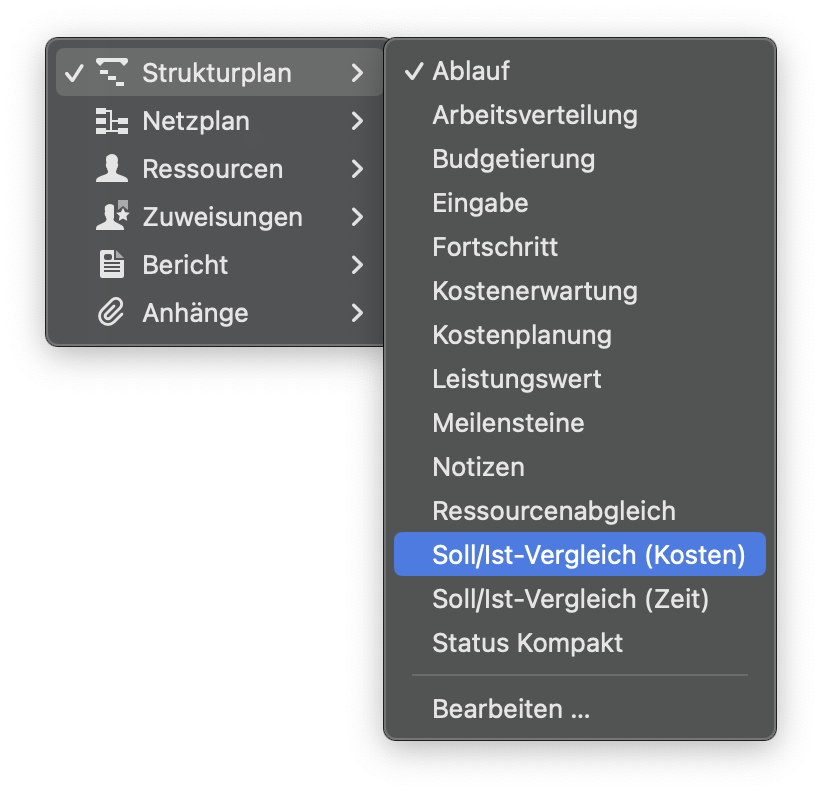This screenshot has height=794, width=822.
Task: Select the Arbeitsverteilung view
Action: tap(534, 115)
